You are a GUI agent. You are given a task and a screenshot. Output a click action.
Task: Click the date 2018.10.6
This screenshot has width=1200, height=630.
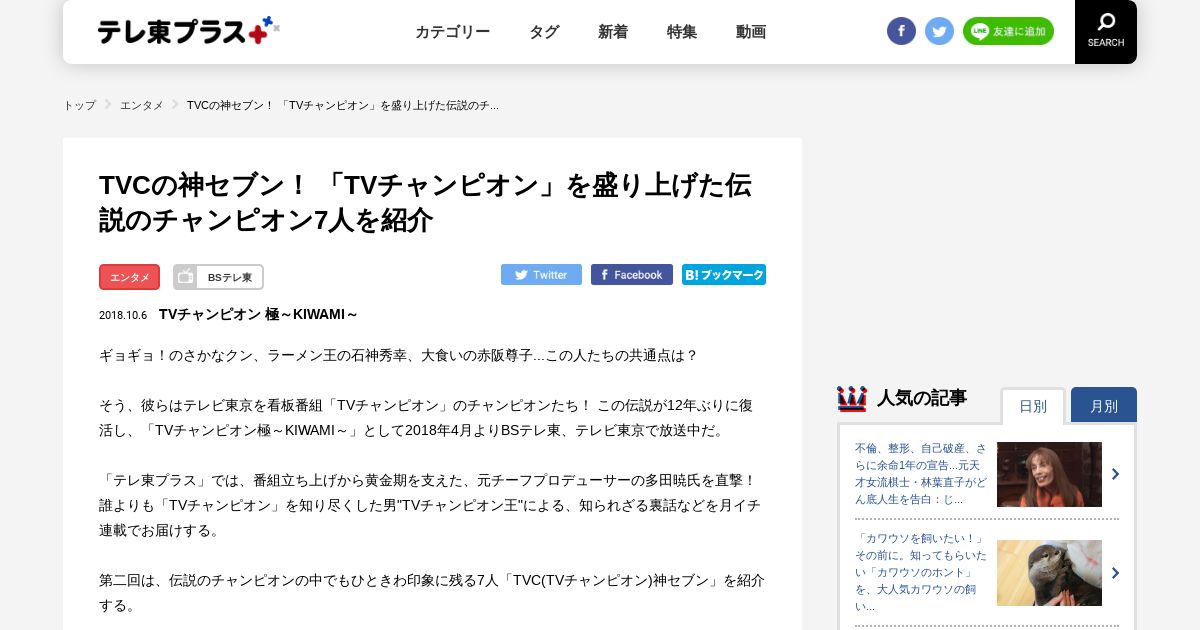pyautogui.click(x=123, y=315)
